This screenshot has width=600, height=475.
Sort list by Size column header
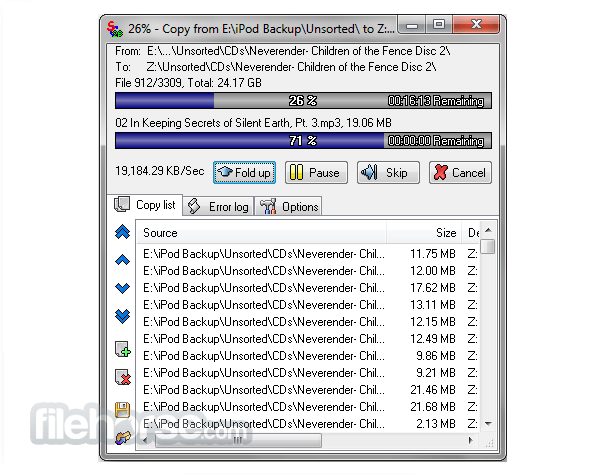424,233
